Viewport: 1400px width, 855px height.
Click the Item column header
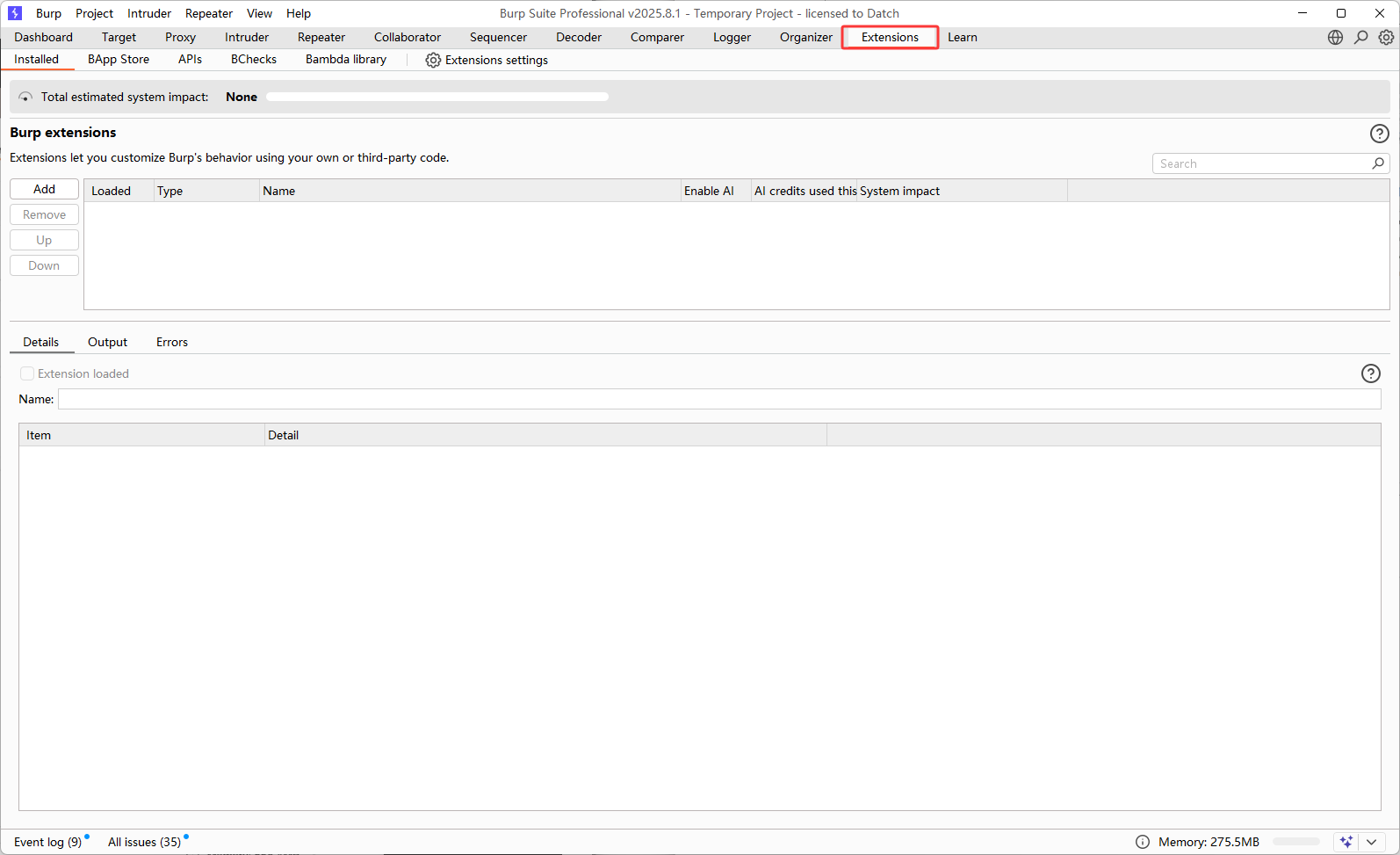[141, 435]
